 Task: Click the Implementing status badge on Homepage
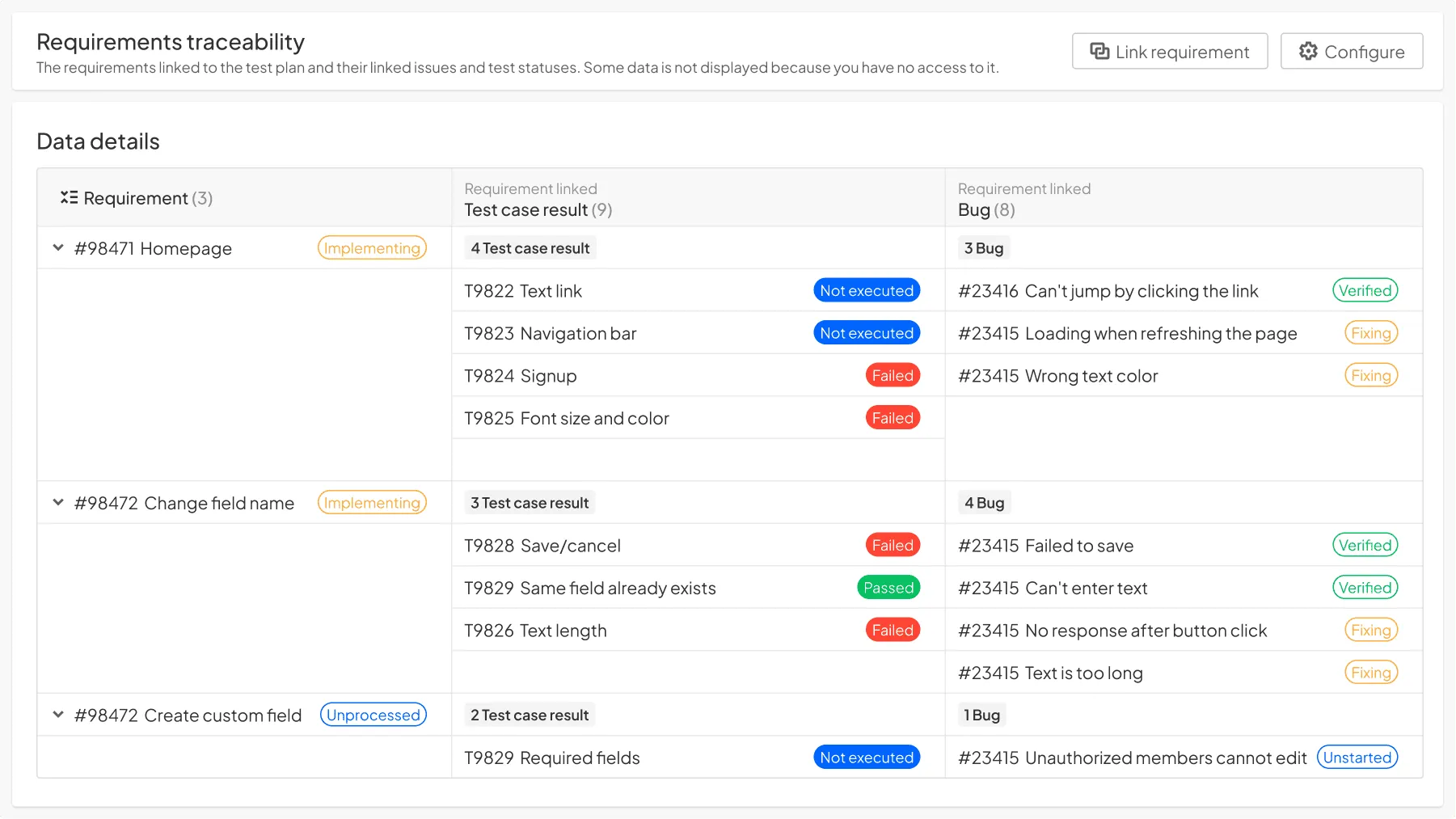(x=372, y=248)
